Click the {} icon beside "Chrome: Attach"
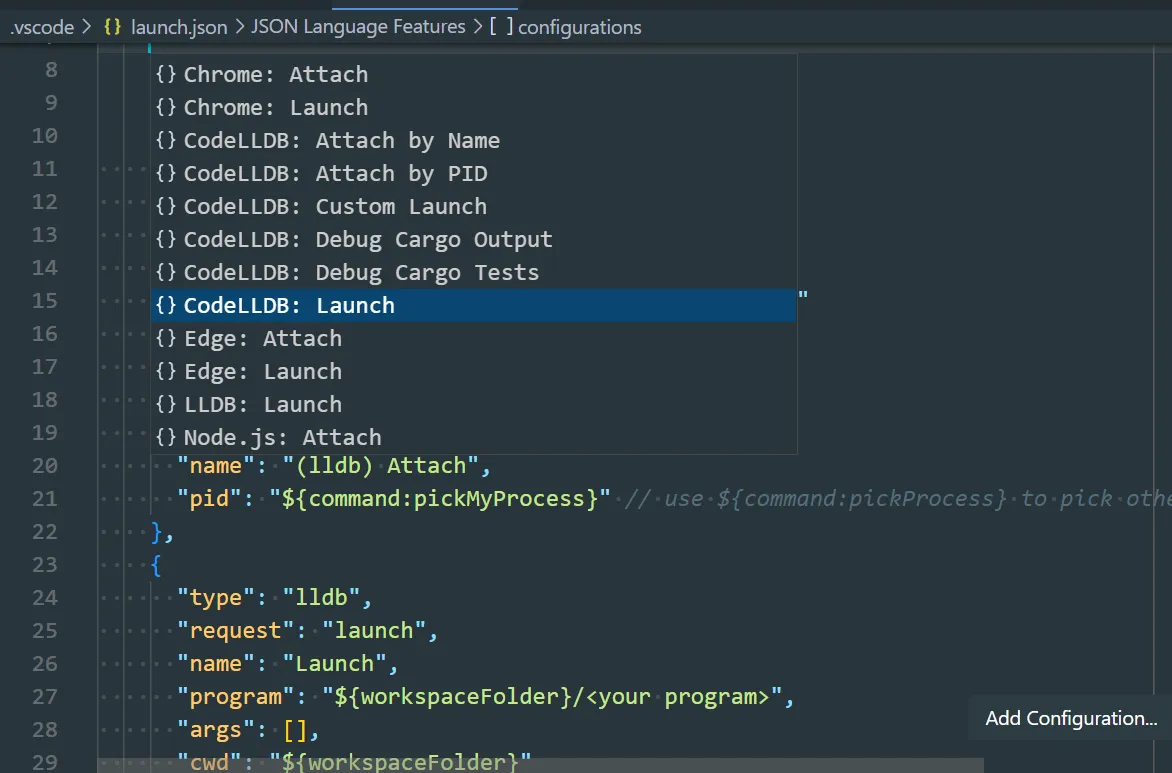Screen dimensions: 1172x773 coord(164,74)
